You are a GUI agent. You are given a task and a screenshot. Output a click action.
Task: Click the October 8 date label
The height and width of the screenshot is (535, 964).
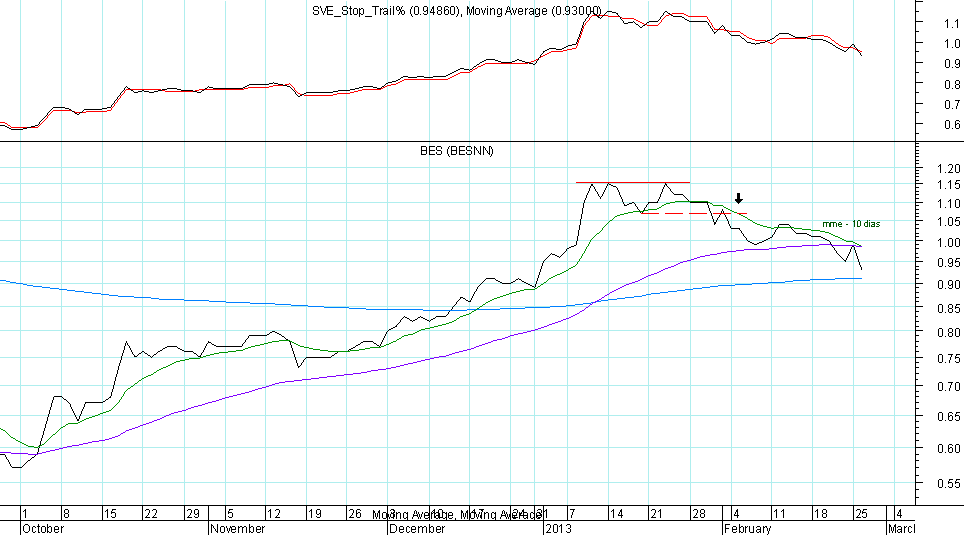coord(66,513)
